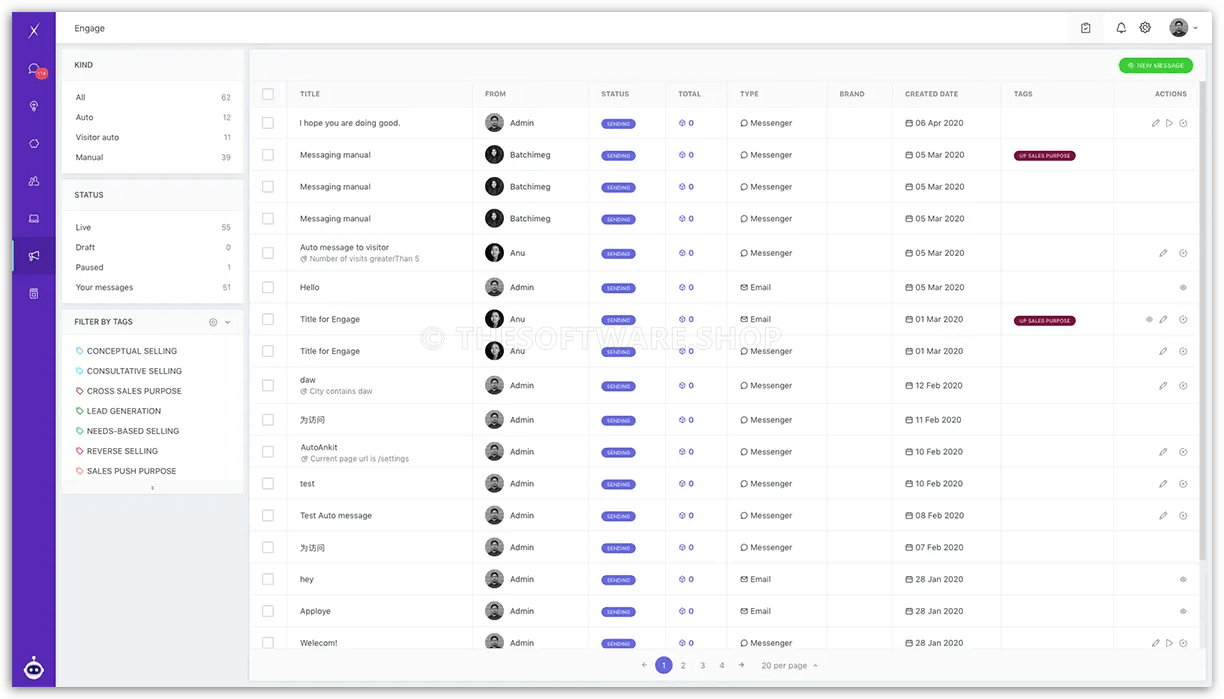
Task: Click the play icon for 'I hope you are doing good.'
Action: click(x=1169, y=123)
